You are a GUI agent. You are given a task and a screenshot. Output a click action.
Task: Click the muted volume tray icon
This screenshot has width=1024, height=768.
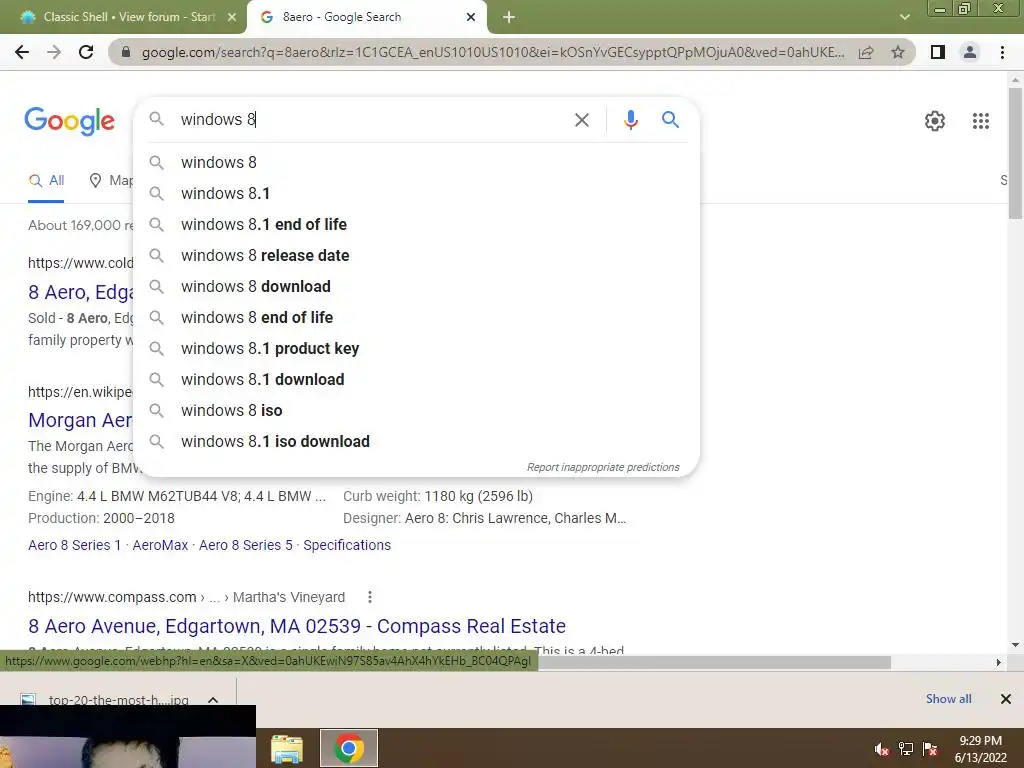pos(882,749)
